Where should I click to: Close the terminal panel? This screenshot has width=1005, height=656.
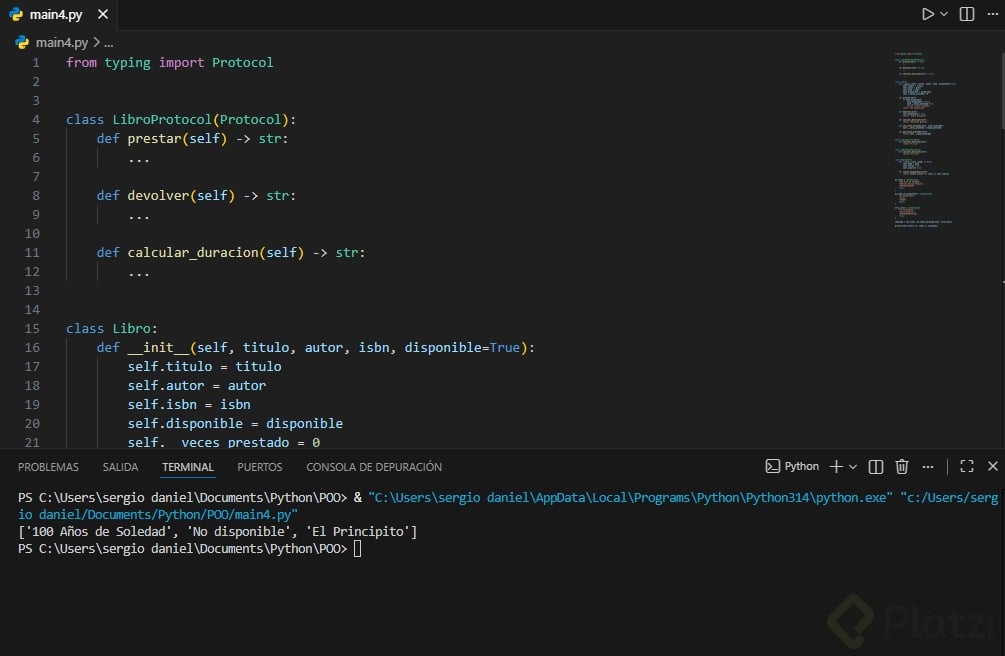(992, 466)
